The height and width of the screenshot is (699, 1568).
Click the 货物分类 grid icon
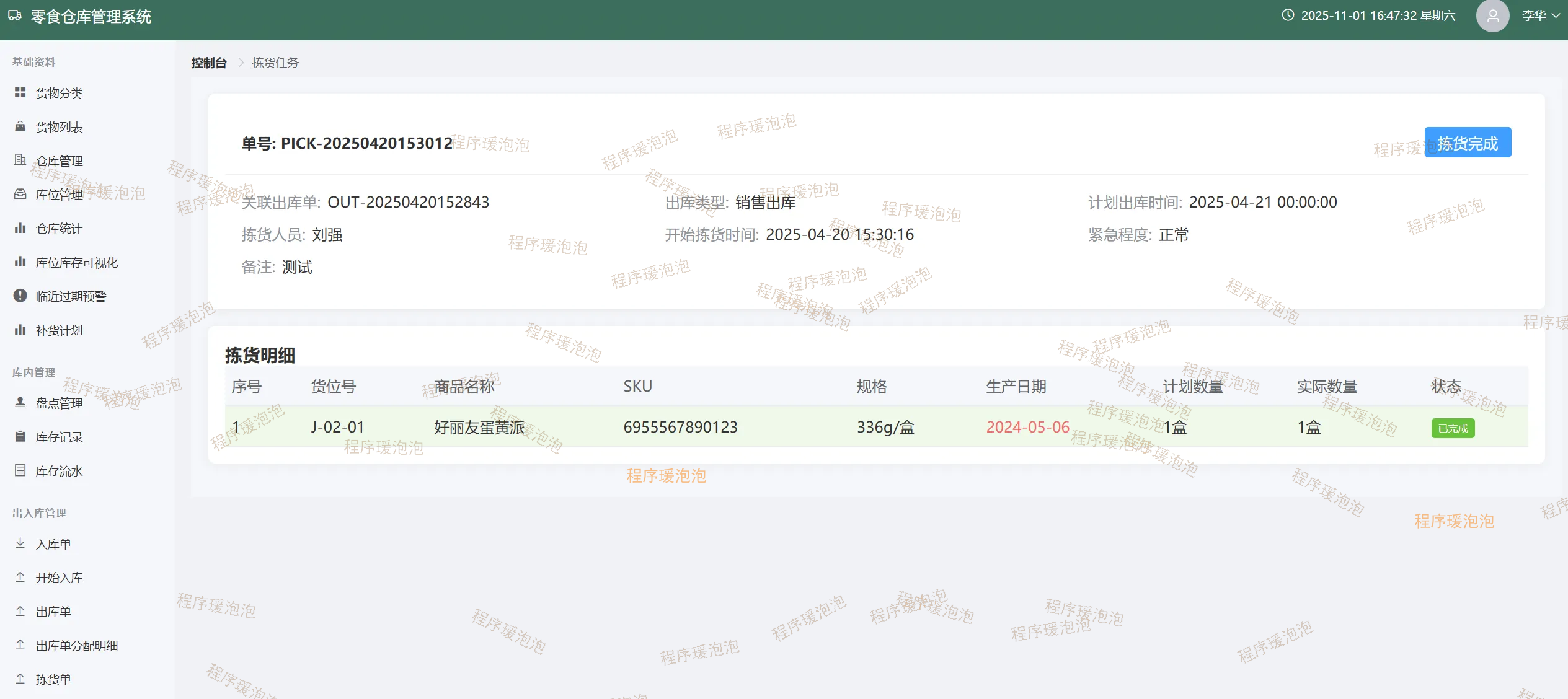click(20, 92)
